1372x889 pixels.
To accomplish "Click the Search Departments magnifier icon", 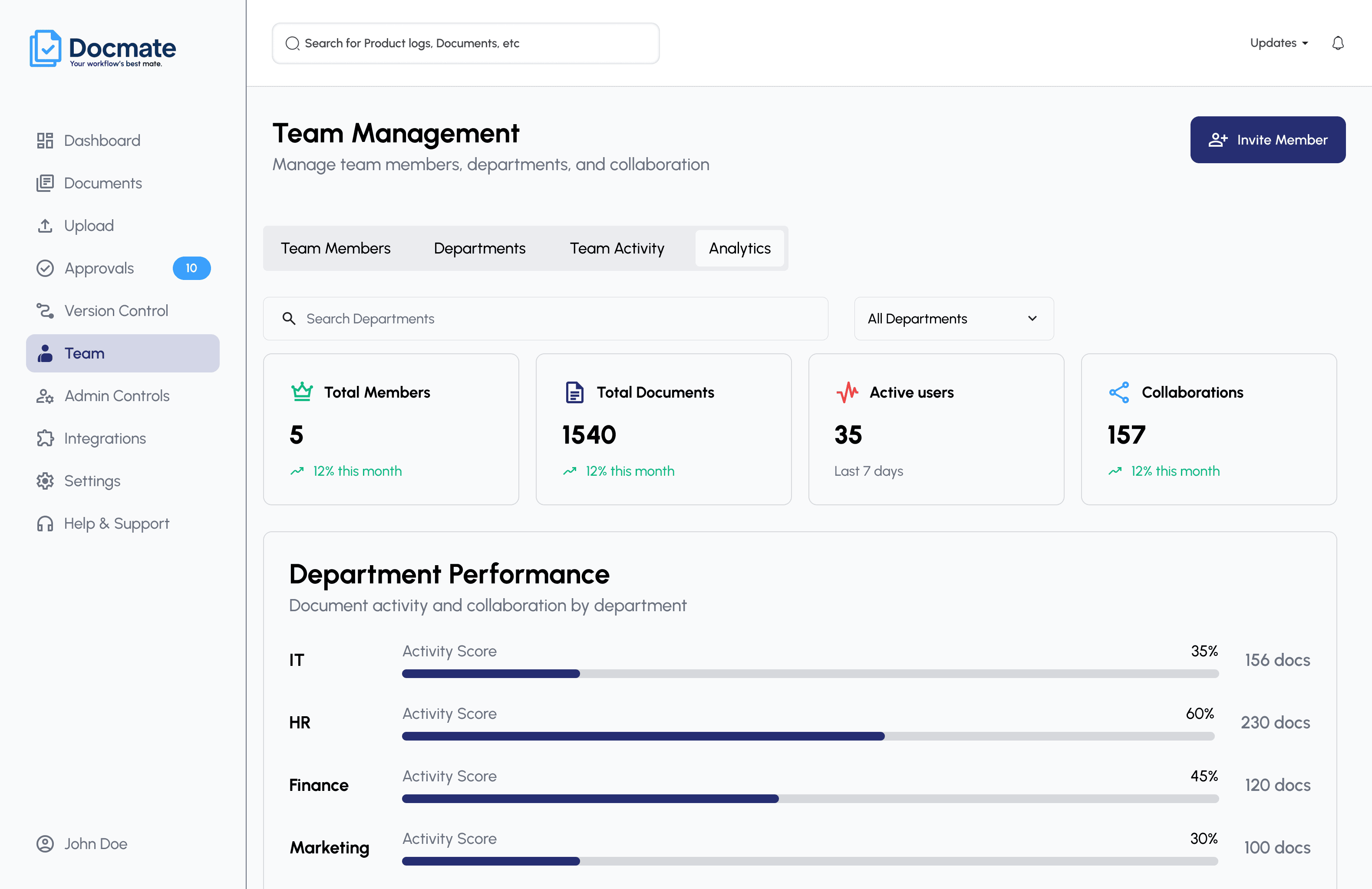I will click(x=289, y=318).
